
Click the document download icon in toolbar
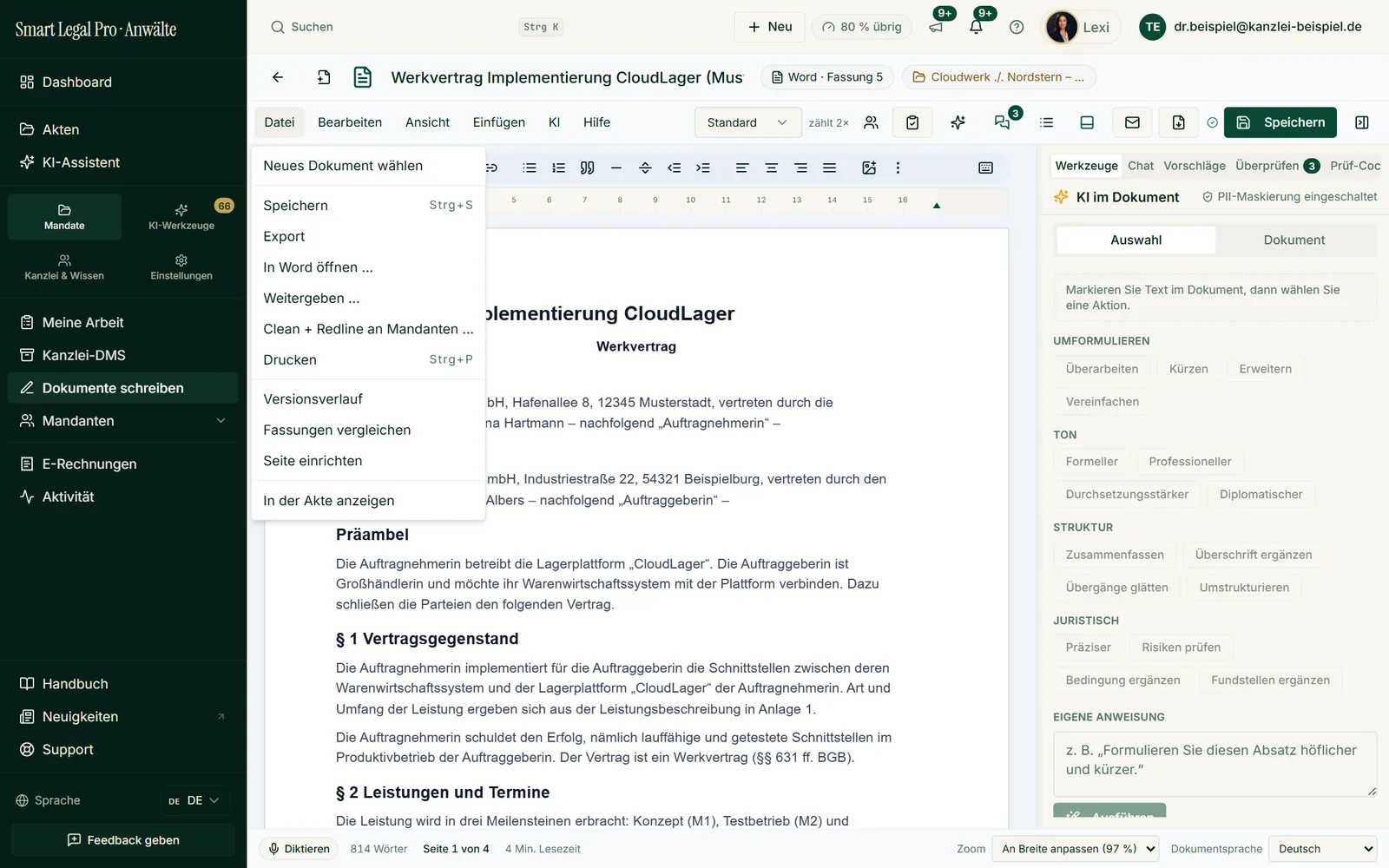(x=1178, y=122)
